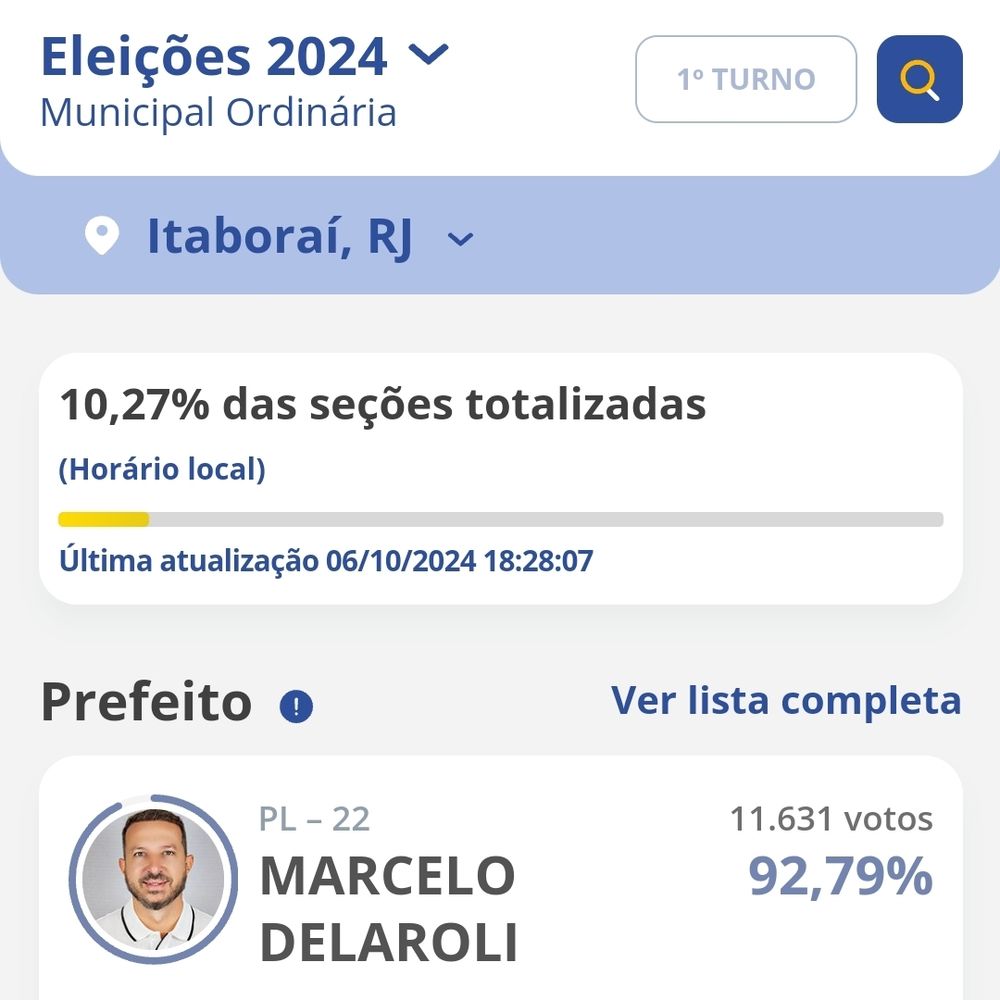1000x1000 pixels.
Task: Tap the location pin icon
Action: [102, 235]
